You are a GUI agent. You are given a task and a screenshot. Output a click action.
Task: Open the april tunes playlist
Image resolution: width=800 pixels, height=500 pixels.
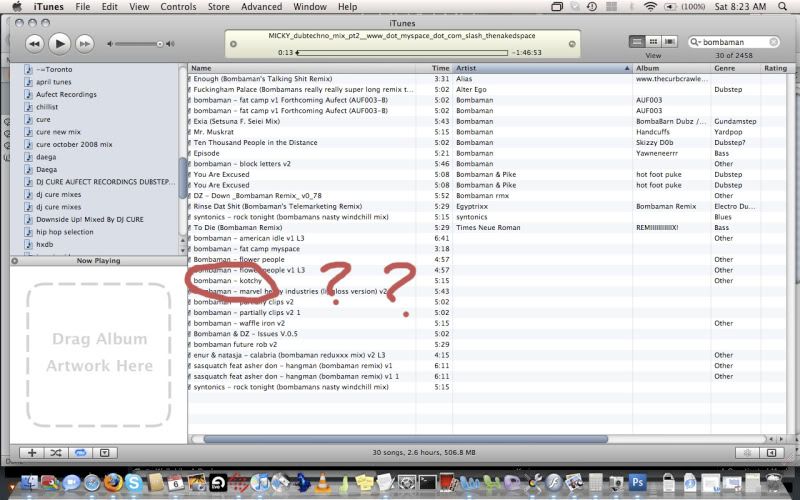[x=54, y=82]
